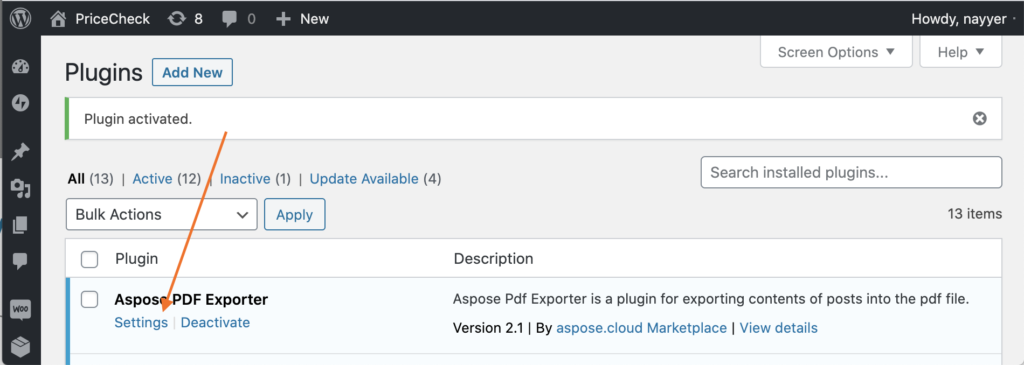Tick the select-all checkbox in header
Image resolution: width=1024 pixels, height=365 pixels.
(89, 259)
